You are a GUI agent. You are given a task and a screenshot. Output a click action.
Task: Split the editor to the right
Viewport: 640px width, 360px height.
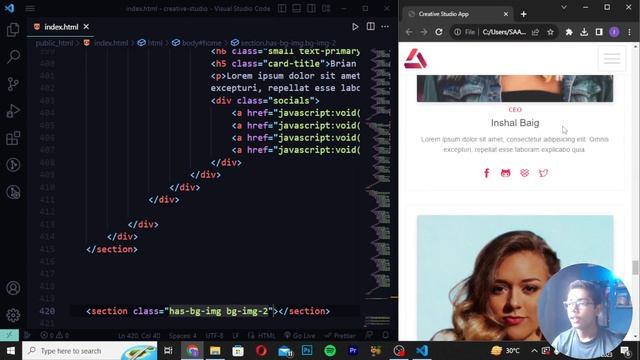[x=370, y=27]
